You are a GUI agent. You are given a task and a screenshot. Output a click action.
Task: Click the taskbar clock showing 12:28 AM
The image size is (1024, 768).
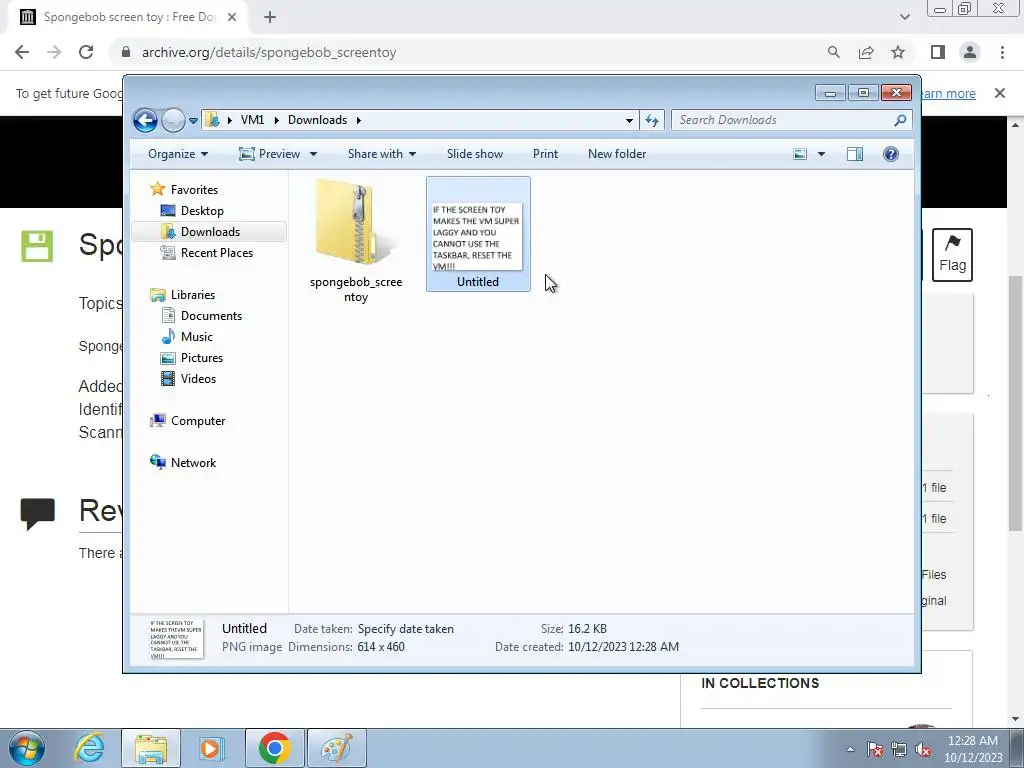coord(973,749)
